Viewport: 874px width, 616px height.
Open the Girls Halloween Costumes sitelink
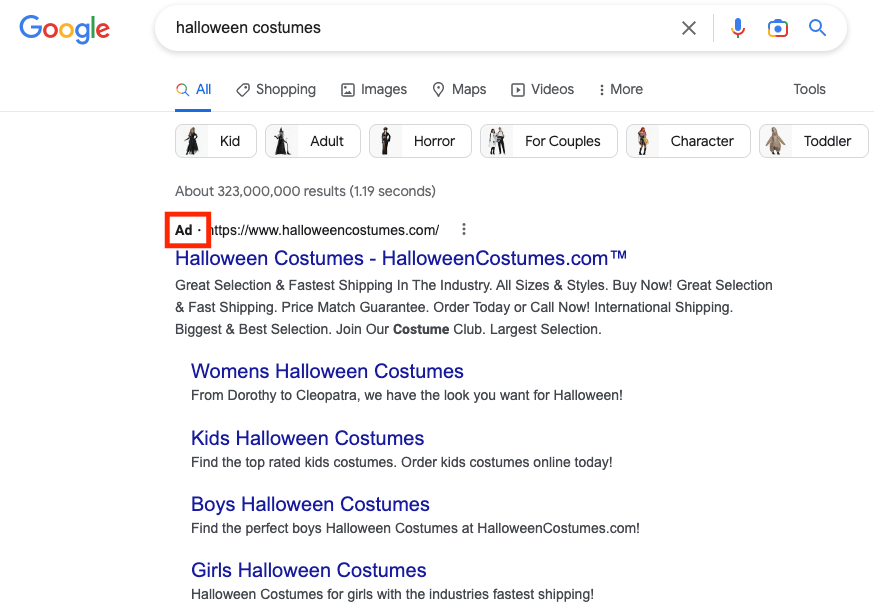click(309, 570)
